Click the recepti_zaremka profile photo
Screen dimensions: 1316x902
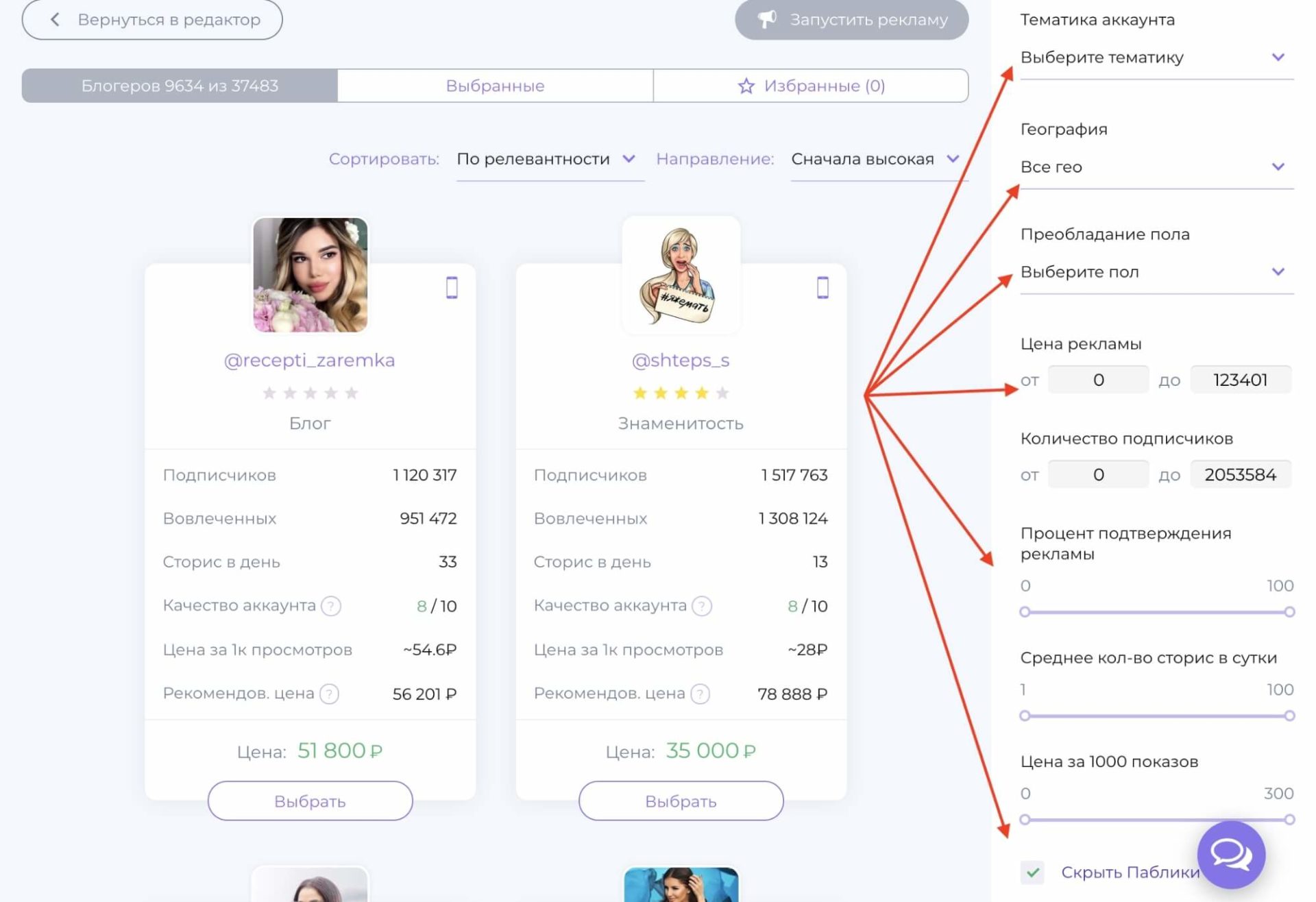point(310,275)
